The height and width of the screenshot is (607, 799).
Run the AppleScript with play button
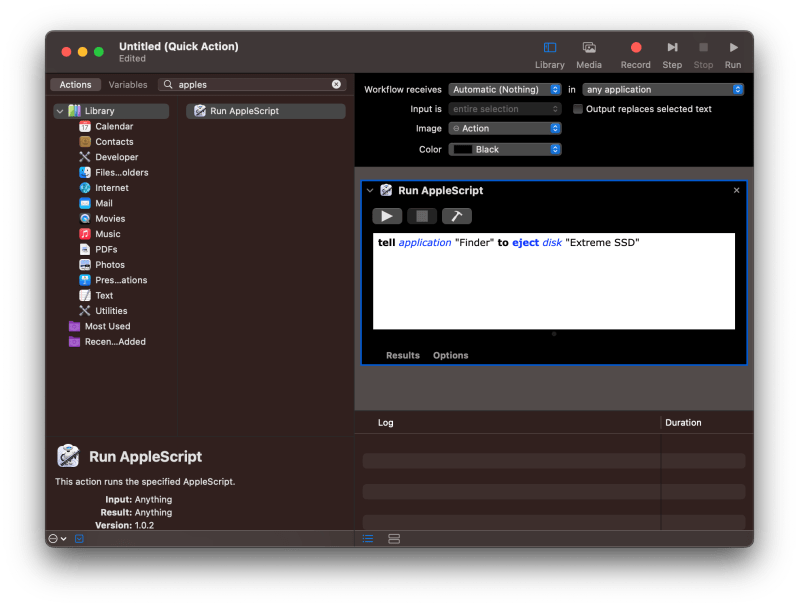pyautogui.click(x=387, y=216)
